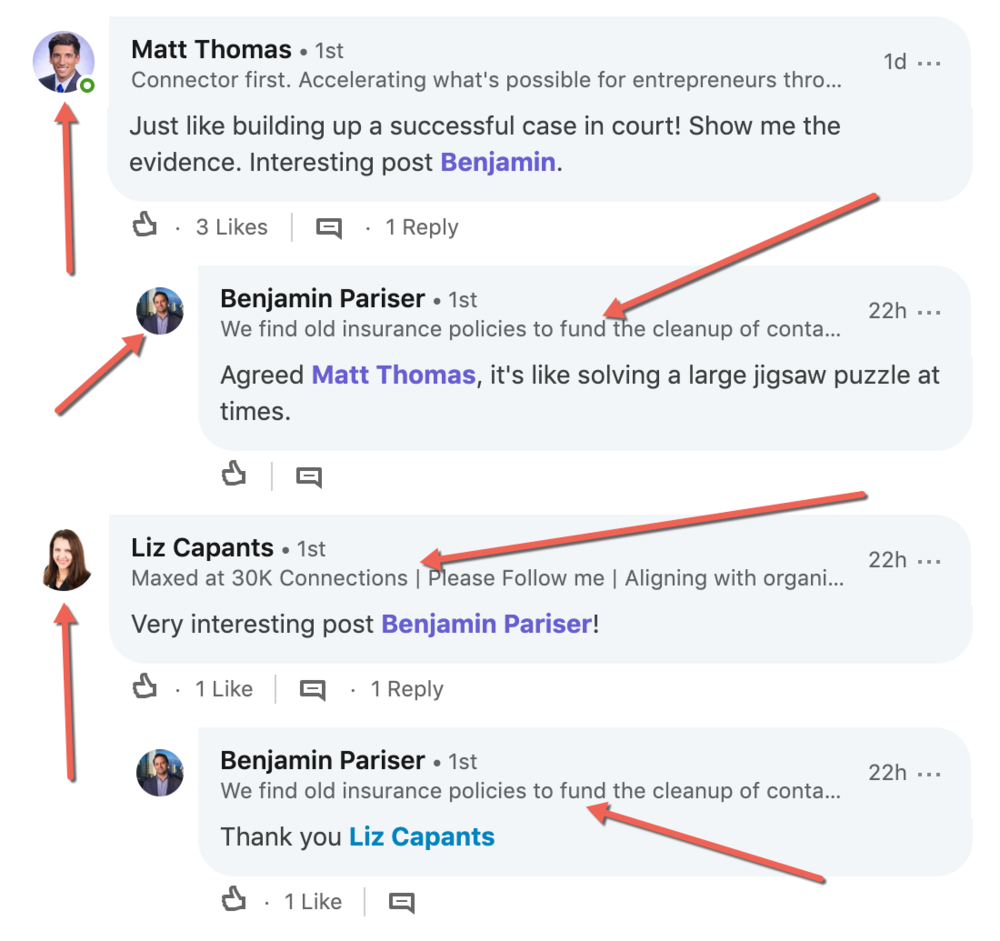The height and width of the screenshot is (941, 1000).
Task: Open options menu on Matt Thomas's comment
Action: (x=929, y=63)
